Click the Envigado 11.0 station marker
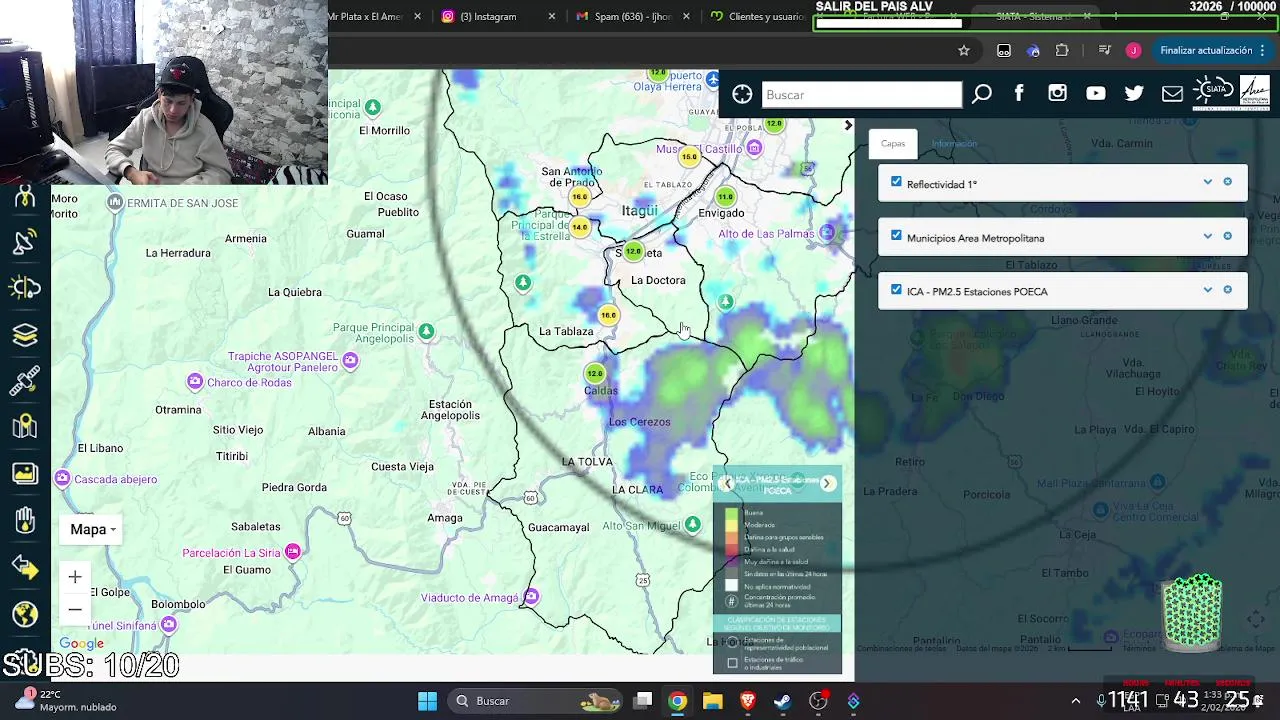 point(725,197)
